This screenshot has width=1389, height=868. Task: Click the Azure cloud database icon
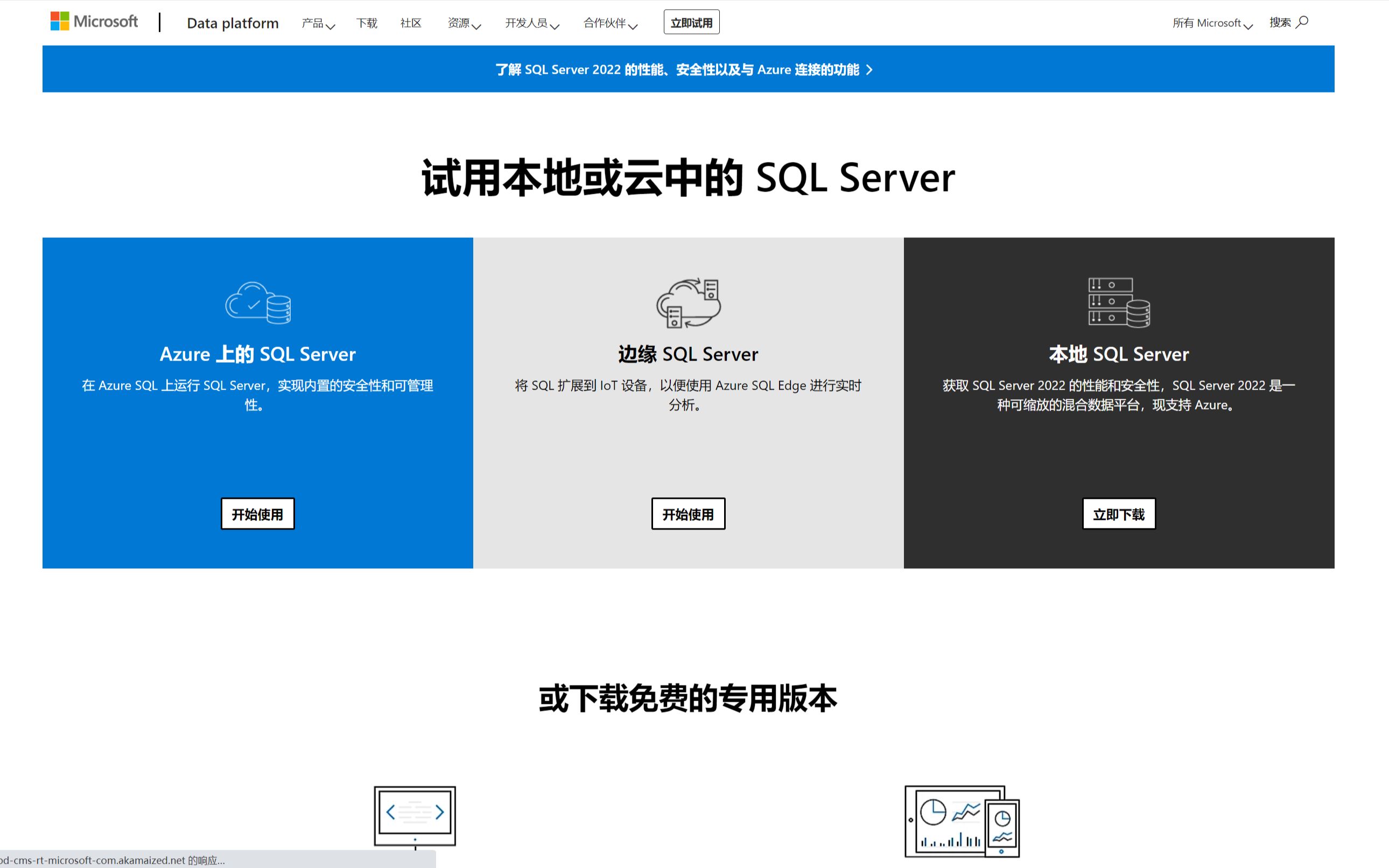(258, 303)
